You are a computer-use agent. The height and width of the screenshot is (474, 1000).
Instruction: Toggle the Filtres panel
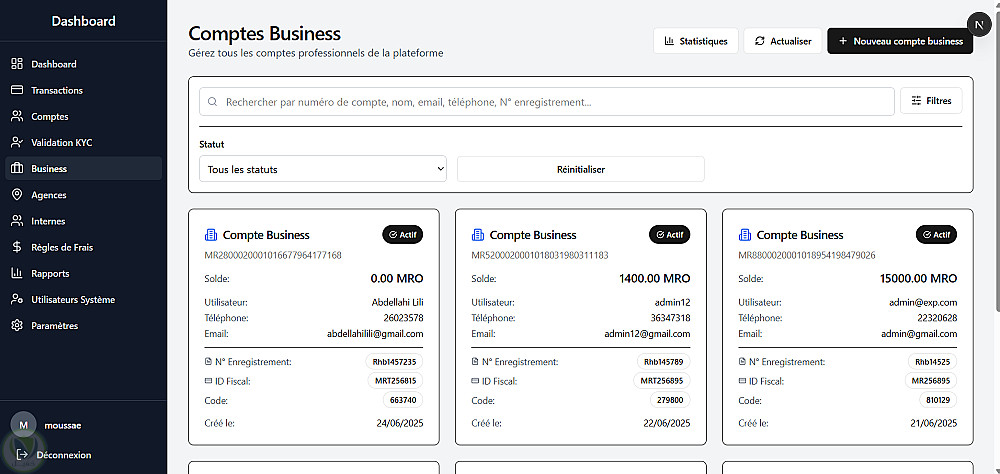931,101
